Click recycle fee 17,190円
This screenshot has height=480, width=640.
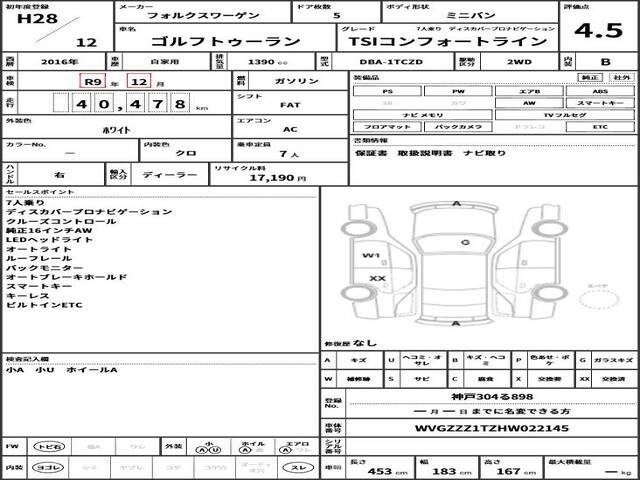click(278, 178)
